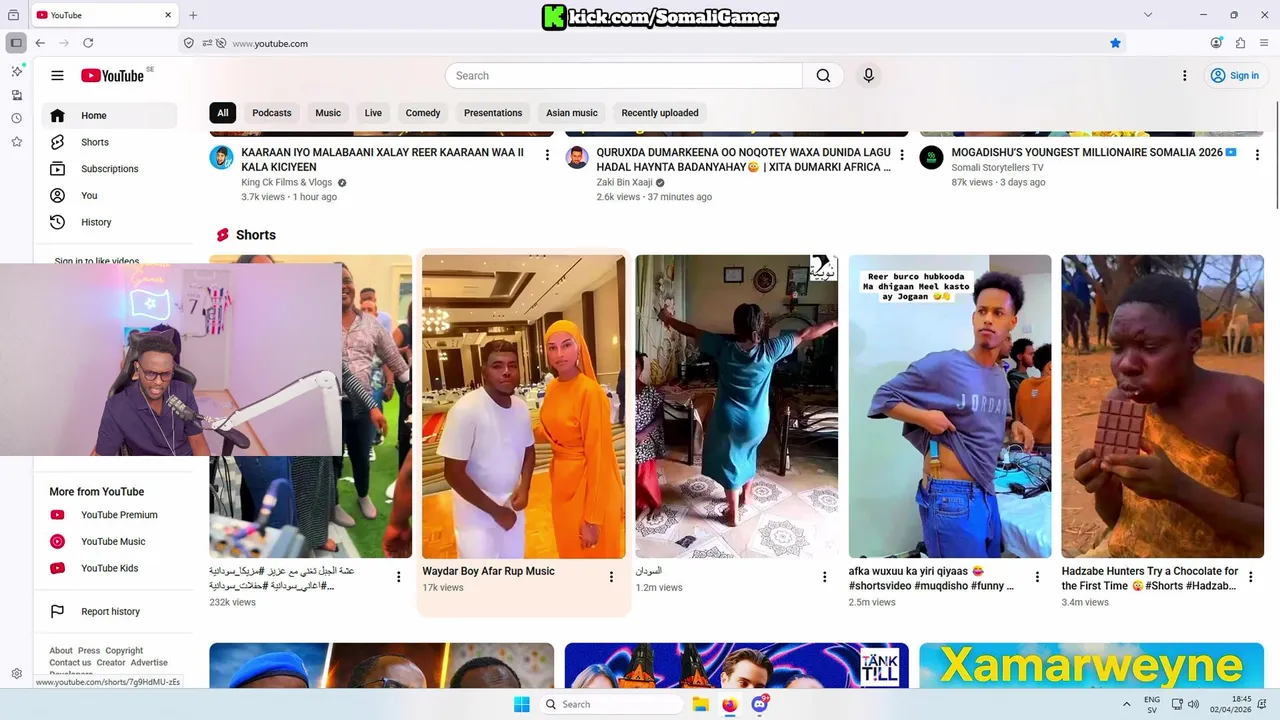Select the Live filter chip
Image resolution: width=1280 pixels, height=720 pixels.
[x=373, y=113]
